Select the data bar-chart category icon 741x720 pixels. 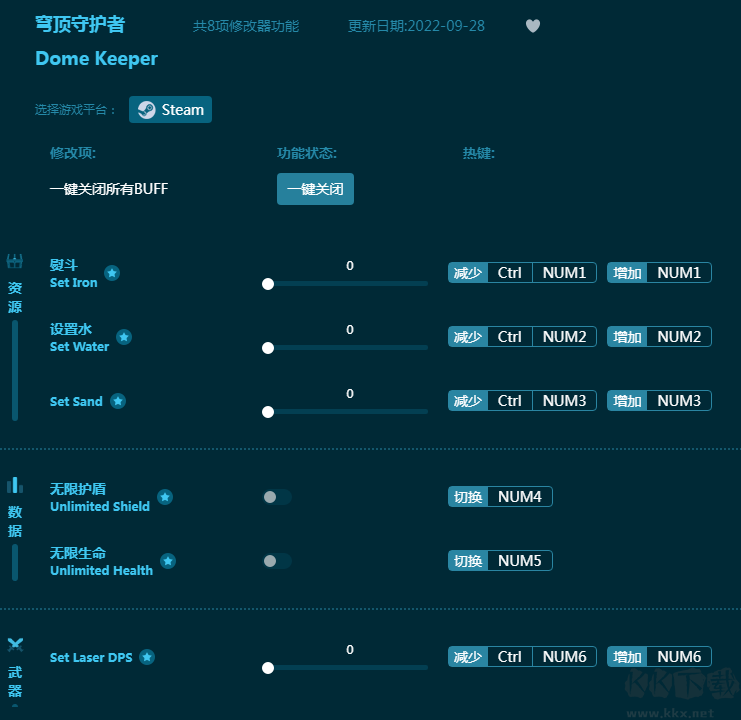click(15, 485)
